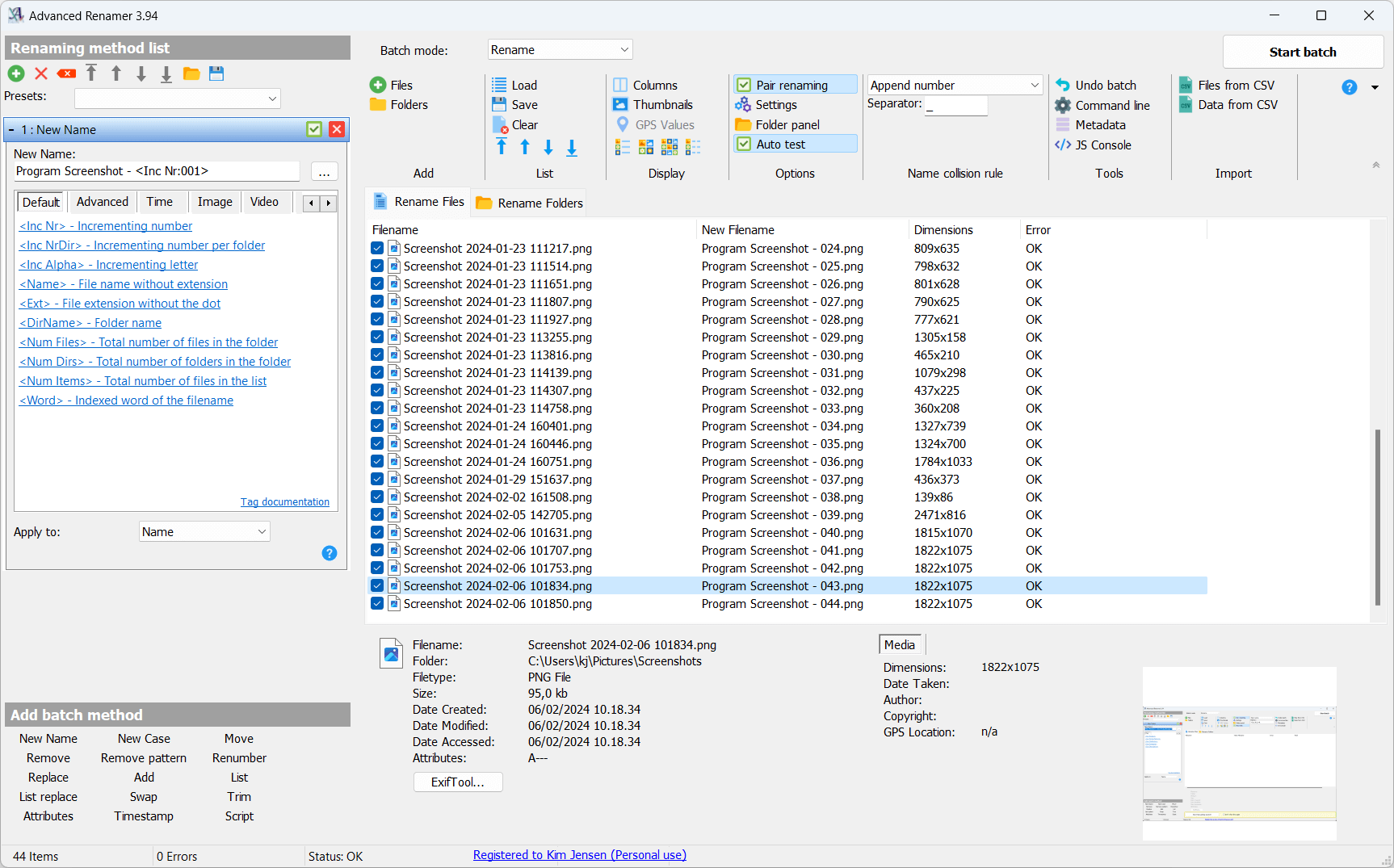Select the Media tab

tap(899, 644)
